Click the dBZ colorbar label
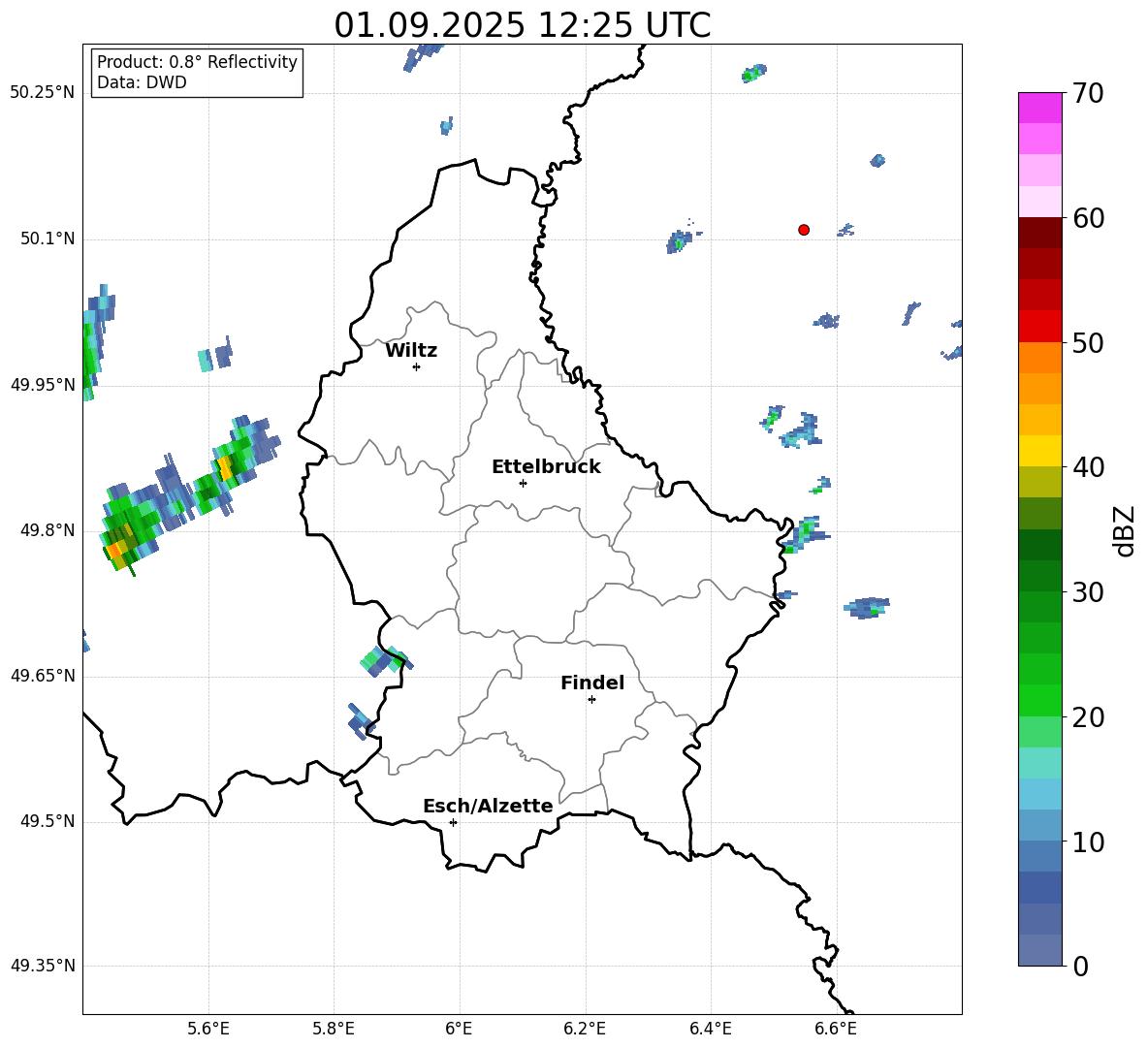Viewport: 1148px width, 1048px height. click(1124, 530)
